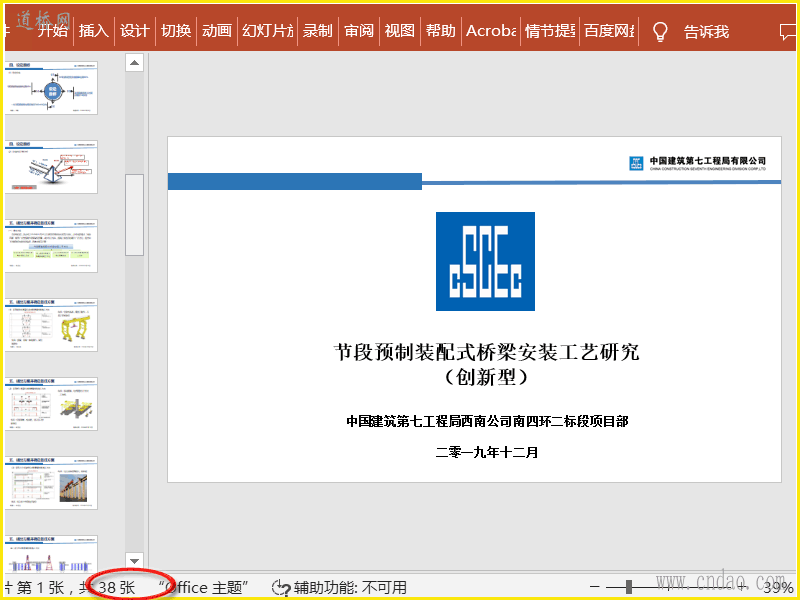The image size is (800, 600).
Task: Click the 告诉我 search box
Action: click(706, 32)
